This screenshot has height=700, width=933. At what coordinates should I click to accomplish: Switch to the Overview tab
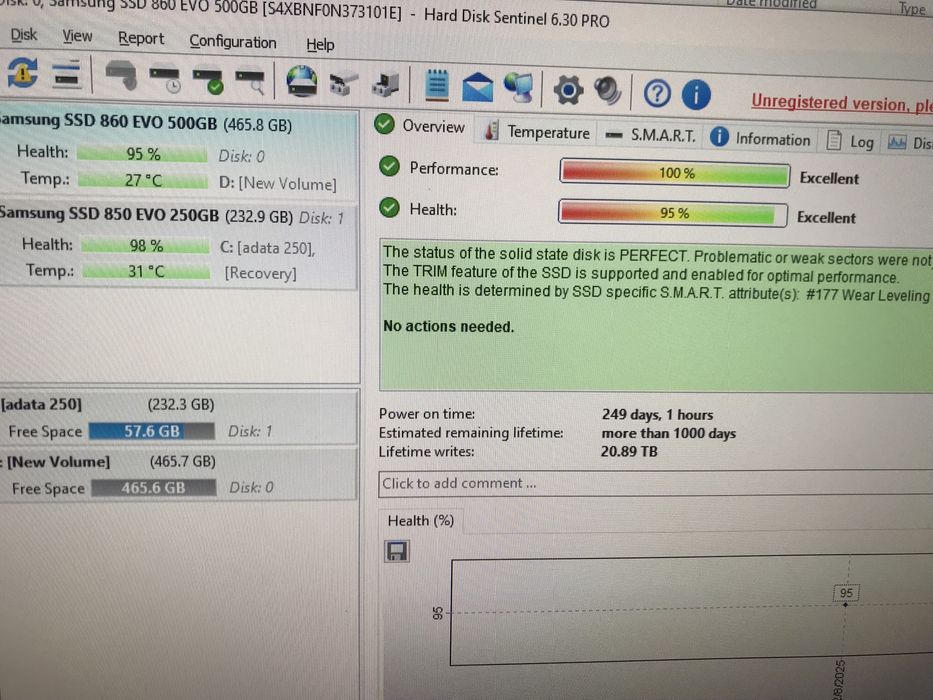pos(422,126)
